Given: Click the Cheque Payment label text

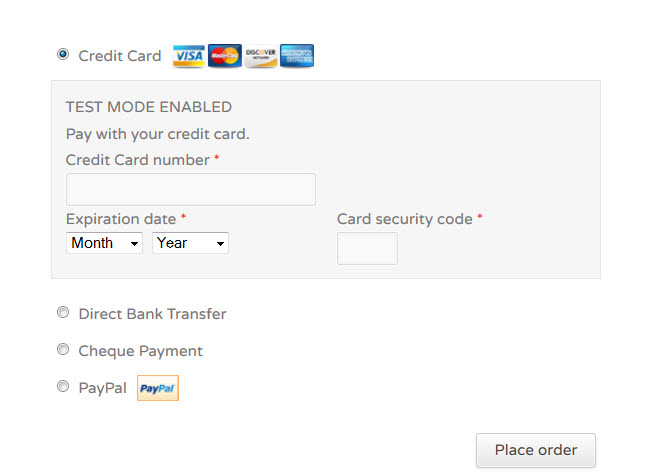Looking at the screenshot, I should 140,351.
